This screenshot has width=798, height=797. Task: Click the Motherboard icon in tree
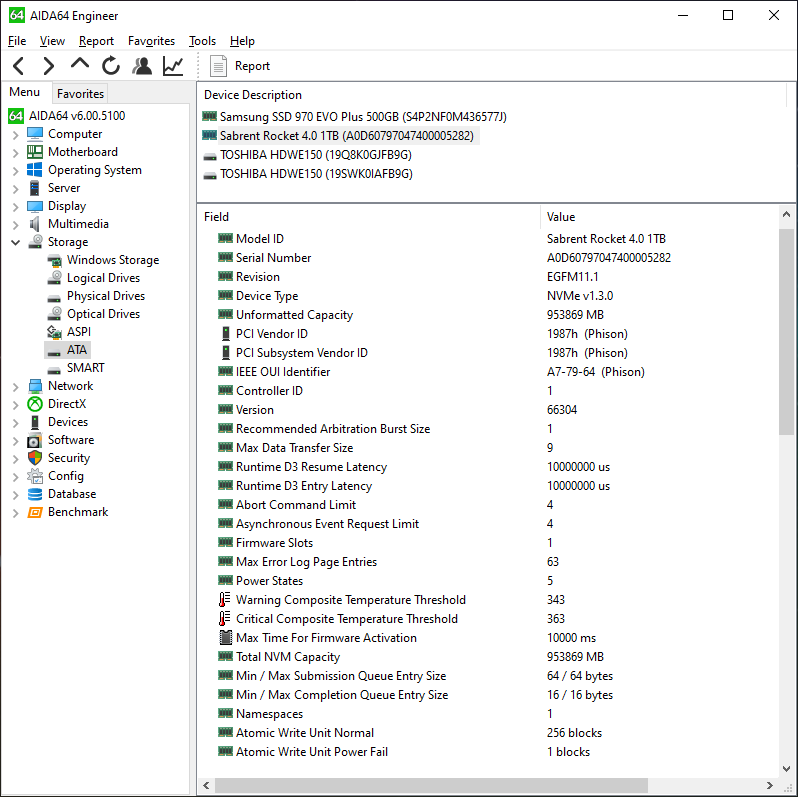click(x=35, y=152)
